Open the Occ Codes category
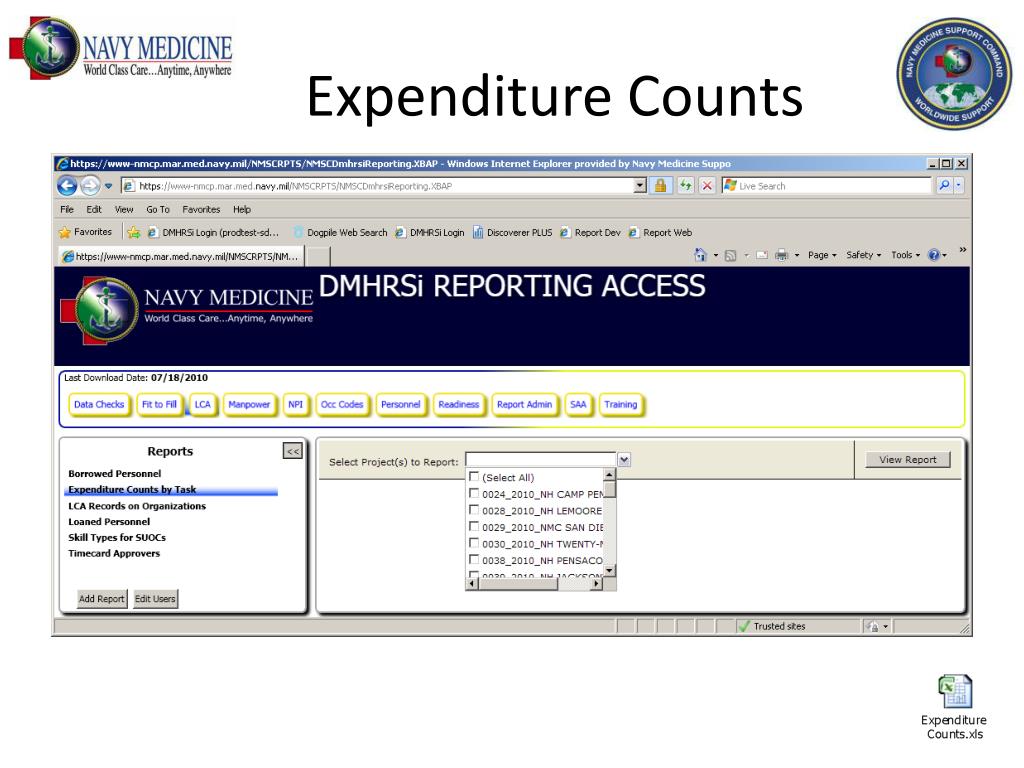This screenshot has height=768, width=1024. (x=342, y=405)
